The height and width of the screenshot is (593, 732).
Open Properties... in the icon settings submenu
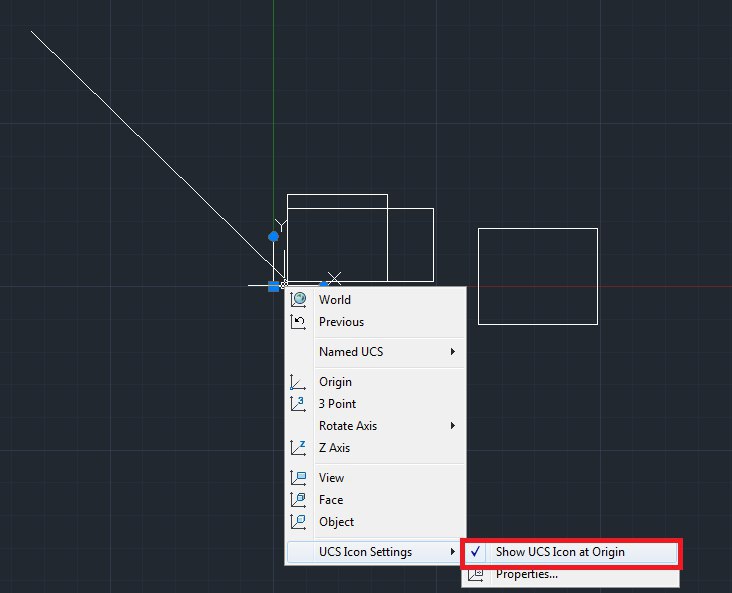click(x=570, y=574)
